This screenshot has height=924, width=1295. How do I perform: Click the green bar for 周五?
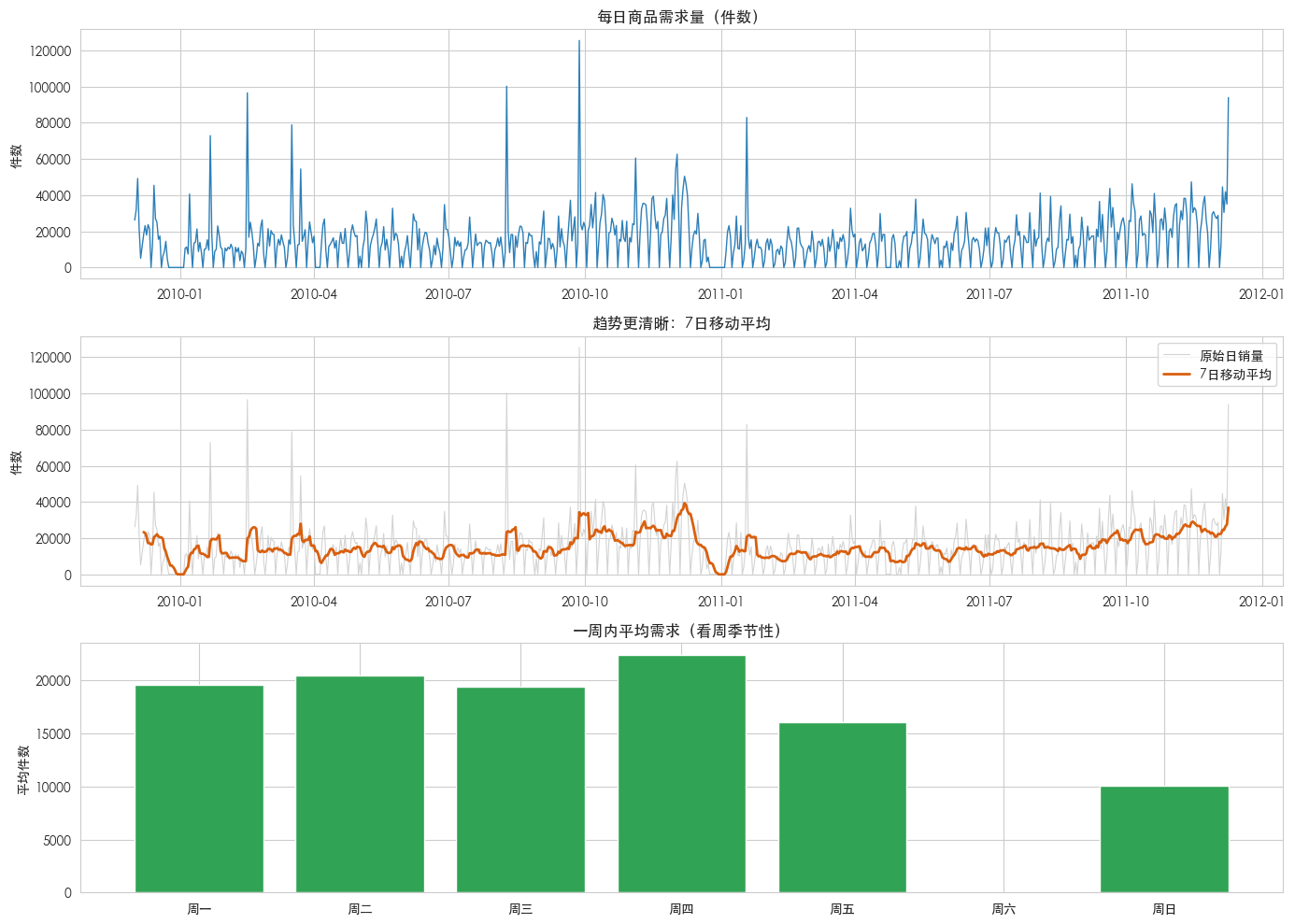pyautogui.click(x=843, y=808)
